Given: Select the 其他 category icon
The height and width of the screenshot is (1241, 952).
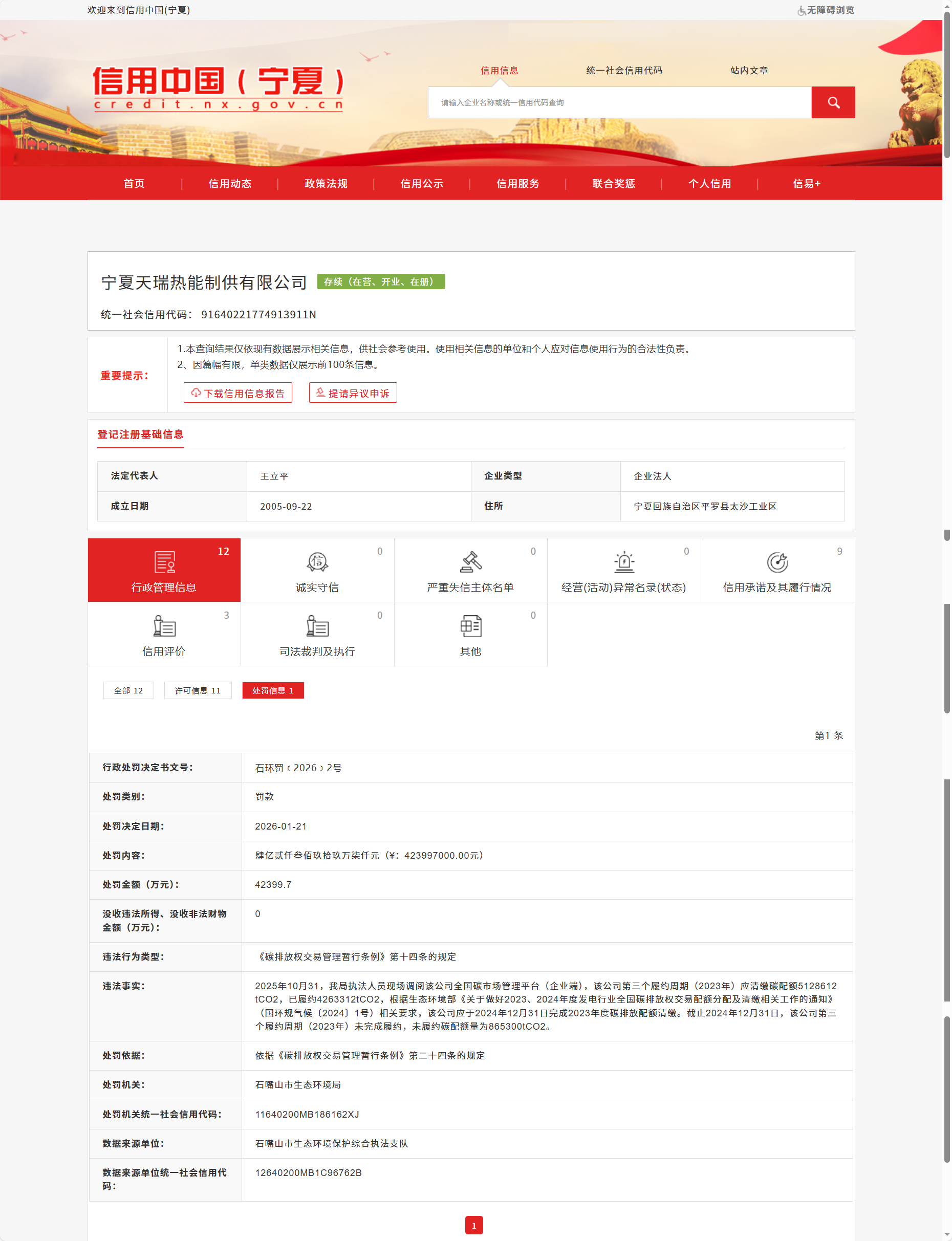Looking at the screenshot, I should 470,626.
